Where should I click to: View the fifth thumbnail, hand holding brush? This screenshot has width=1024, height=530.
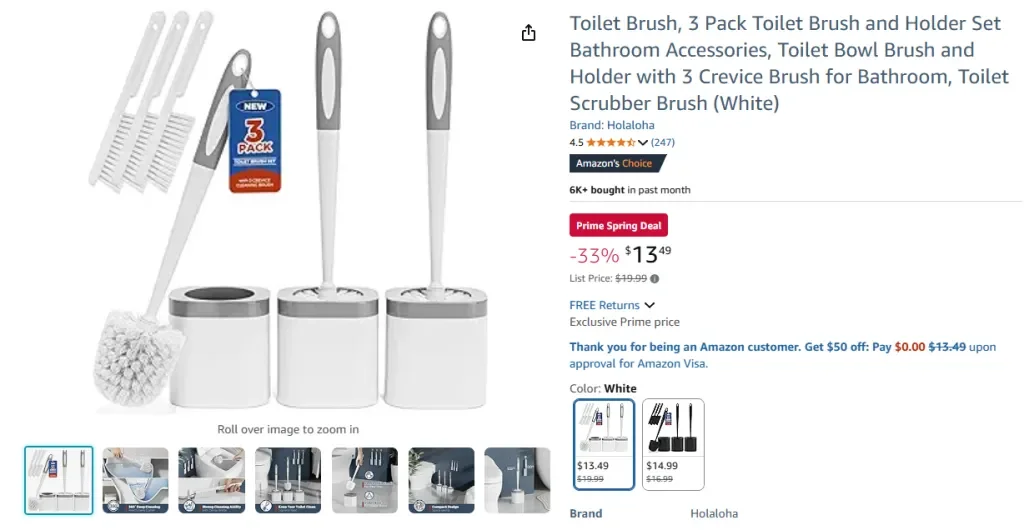point(364,480)
